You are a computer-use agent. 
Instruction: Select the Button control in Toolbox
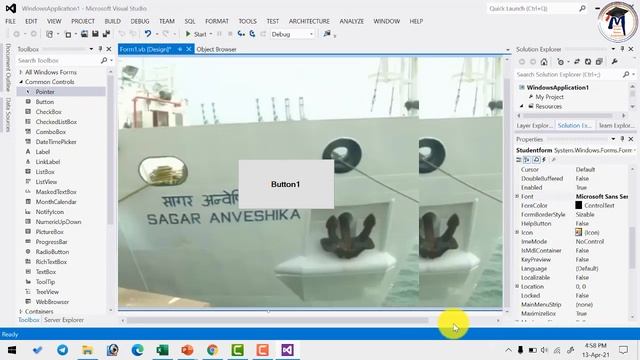click(x=45, y=102)
